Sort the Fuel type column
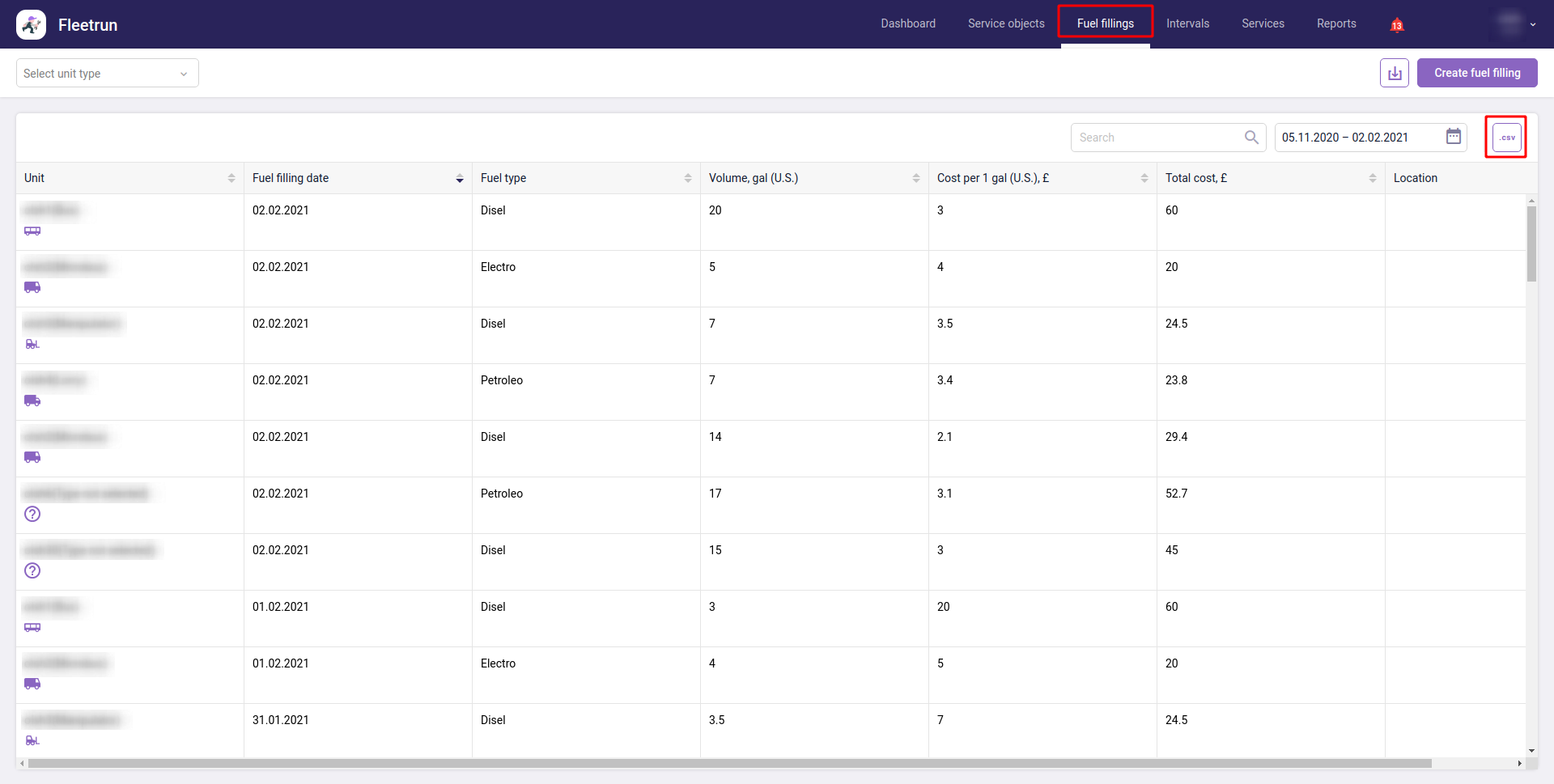The image size is (1554, 784). [x=688, y=178]
